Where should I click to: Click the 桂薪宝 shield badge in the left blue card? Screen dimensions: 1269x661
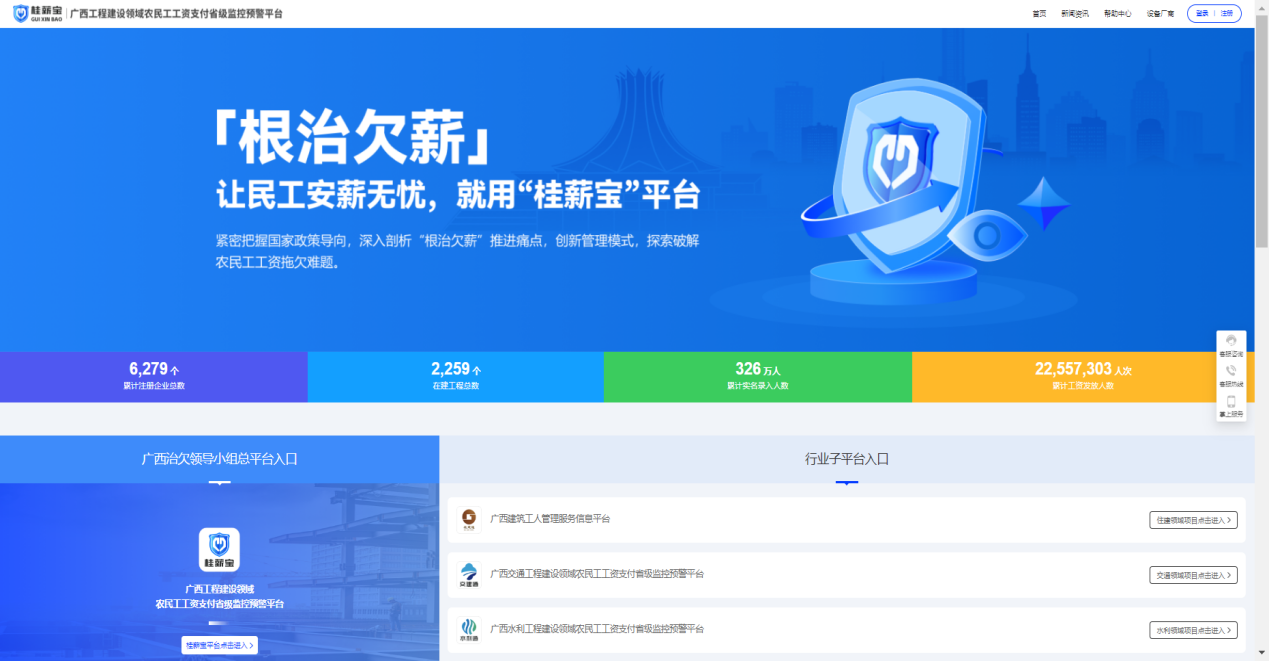219,549
